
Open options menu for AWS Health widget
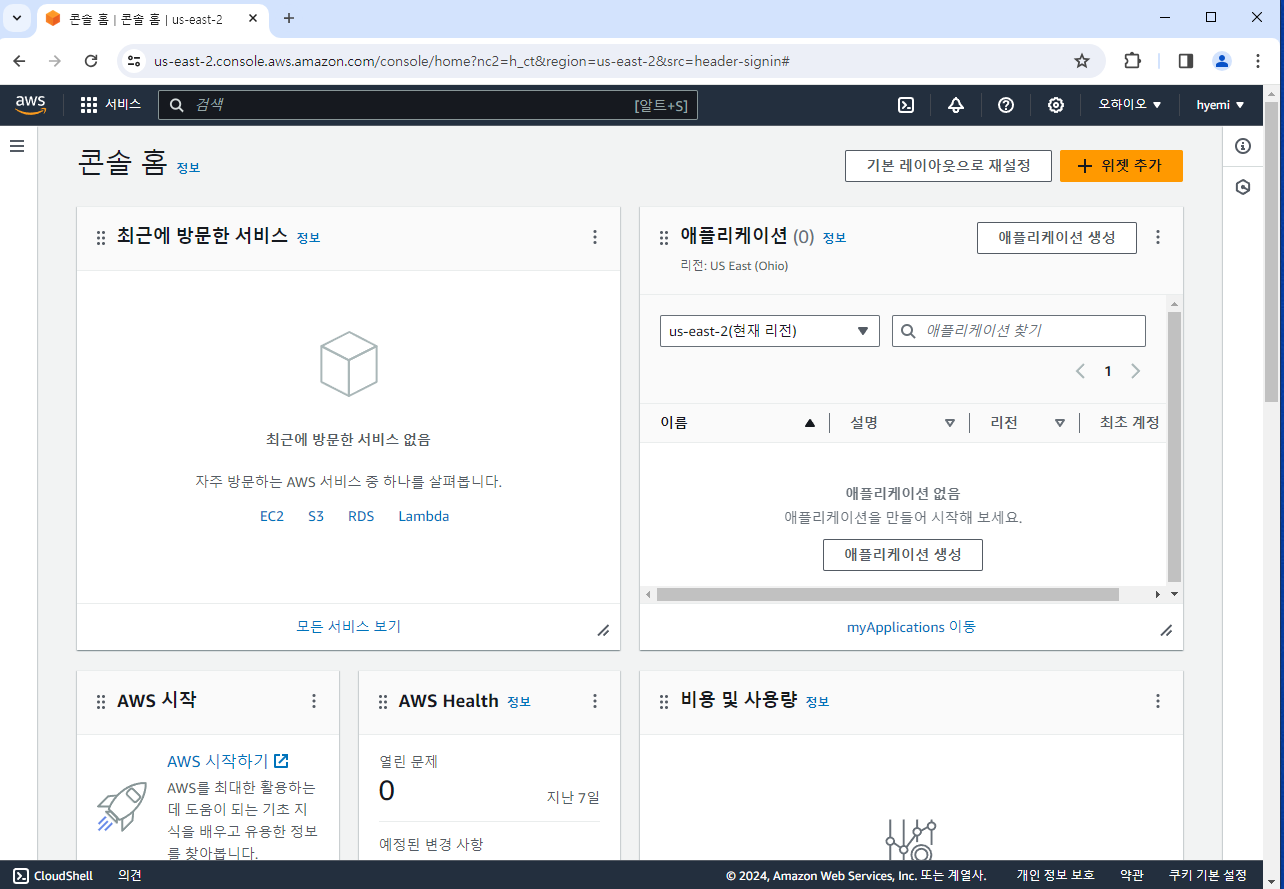595,701
